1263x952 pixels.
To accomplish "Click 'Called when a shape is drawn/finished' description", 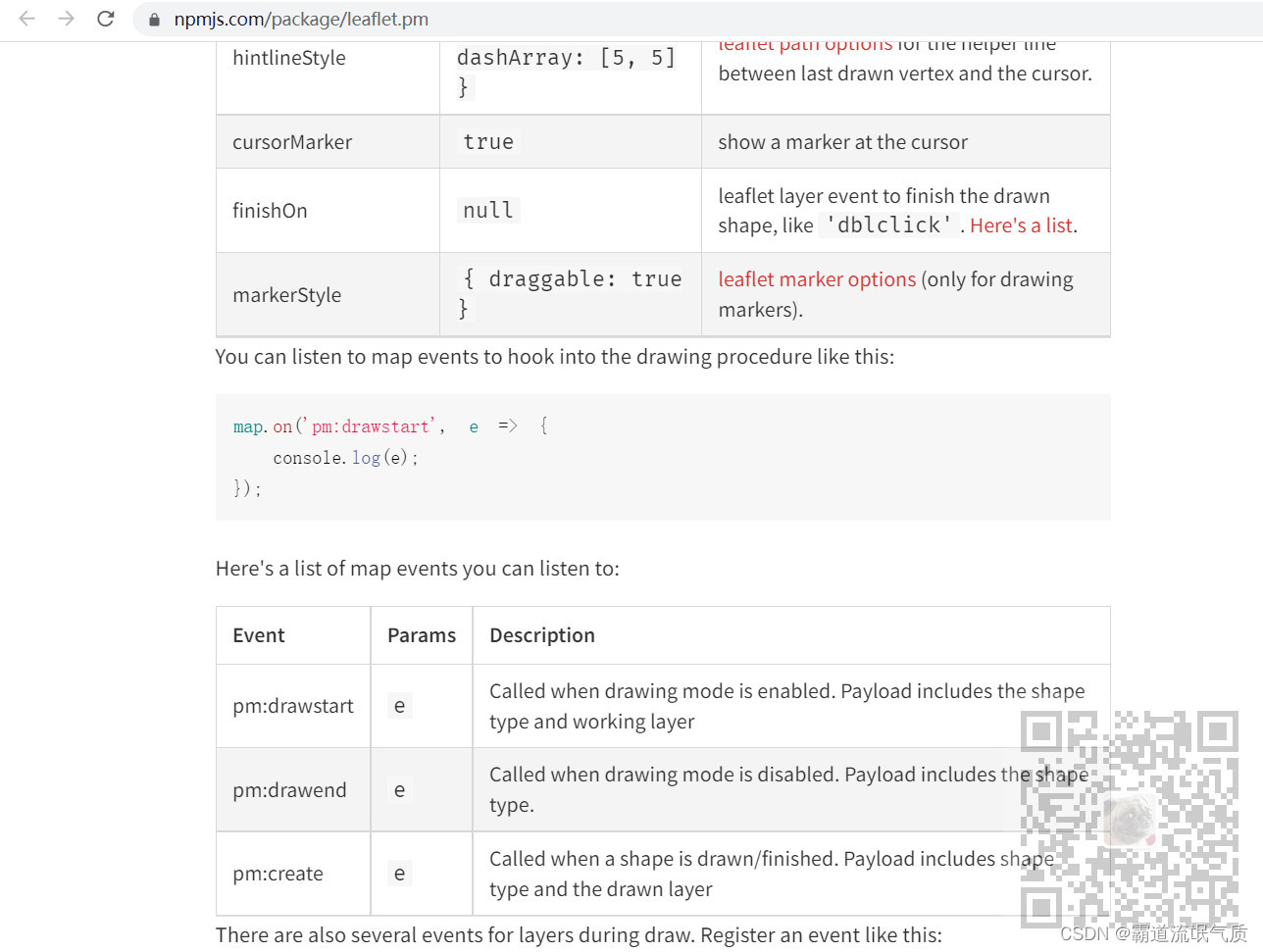I will 772,874.
